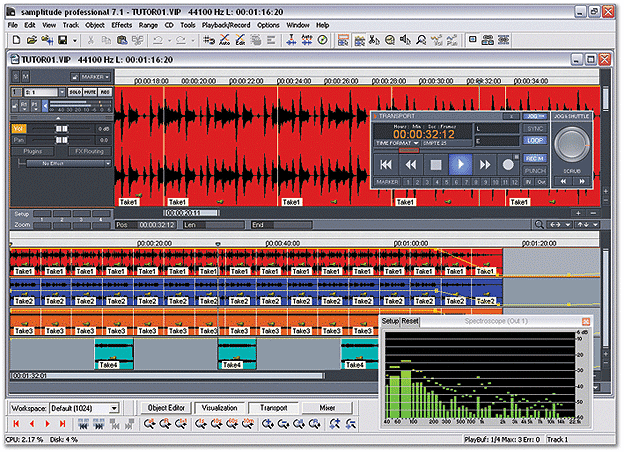Screen dimensions: 624x452
Task: Toggle REC arm on track 1
Action: (105, 92)
